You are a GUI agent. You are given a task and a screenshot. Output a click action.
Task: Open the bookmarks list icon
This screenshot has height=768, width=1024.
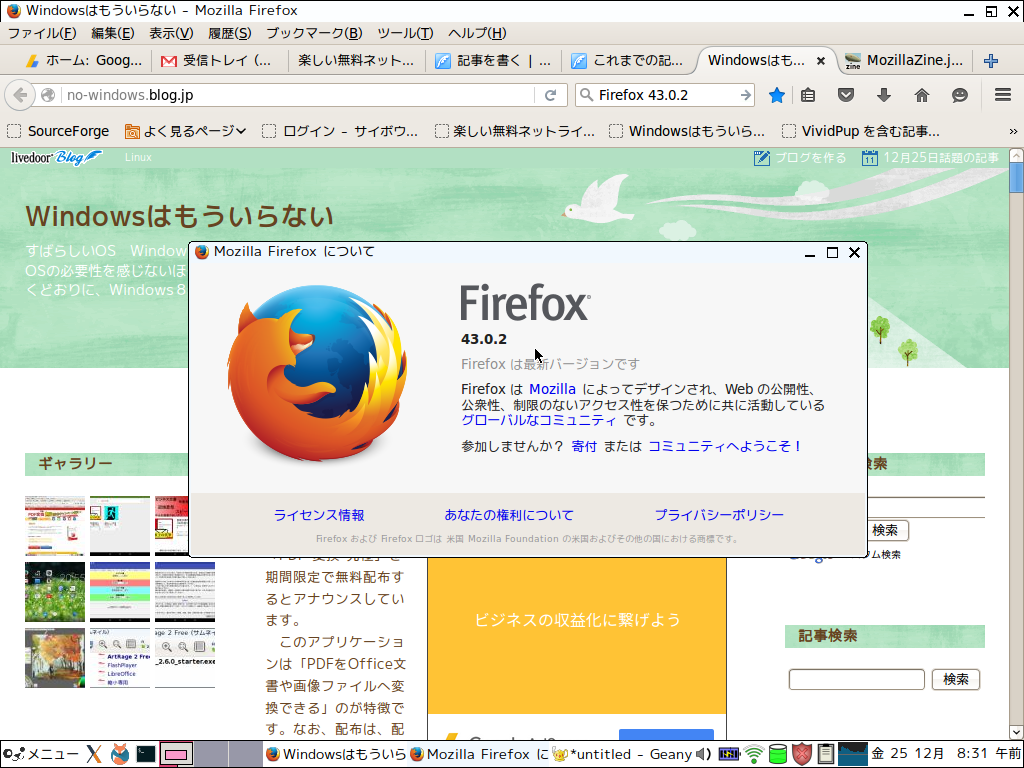808,95
